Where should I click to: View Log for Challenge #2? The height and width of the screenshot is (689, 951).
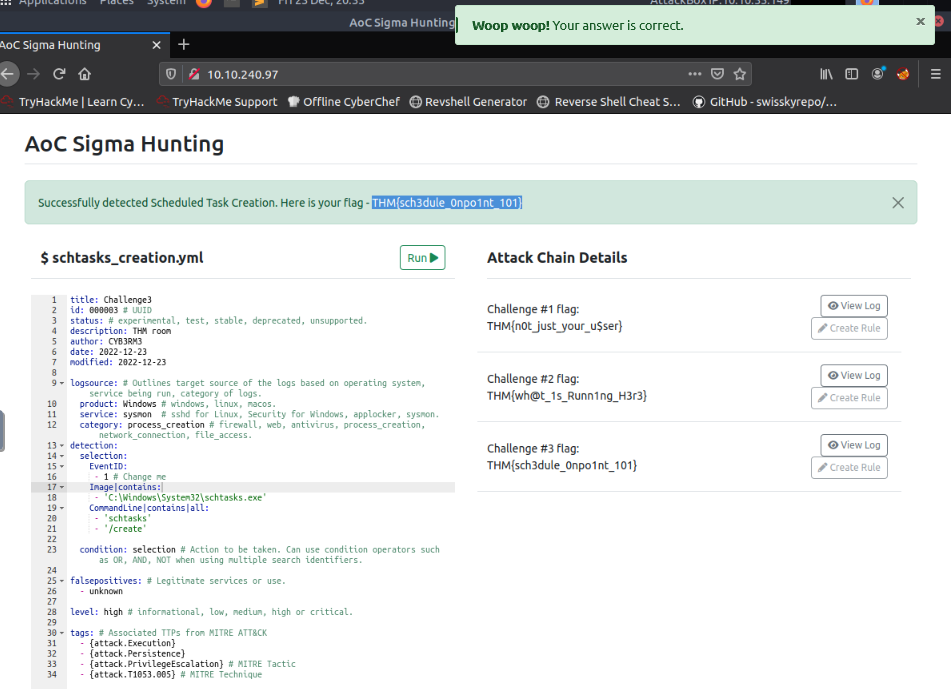[x=854, y=375]
